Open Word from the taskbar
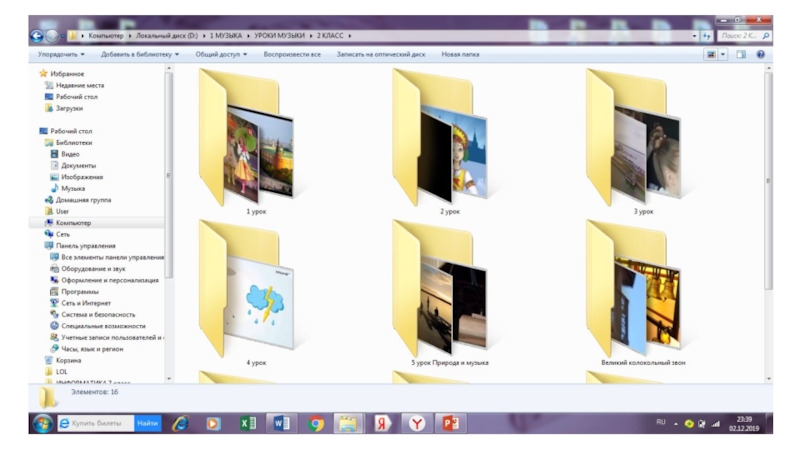This screenshot has height=450, width=800. pos(281,423)
